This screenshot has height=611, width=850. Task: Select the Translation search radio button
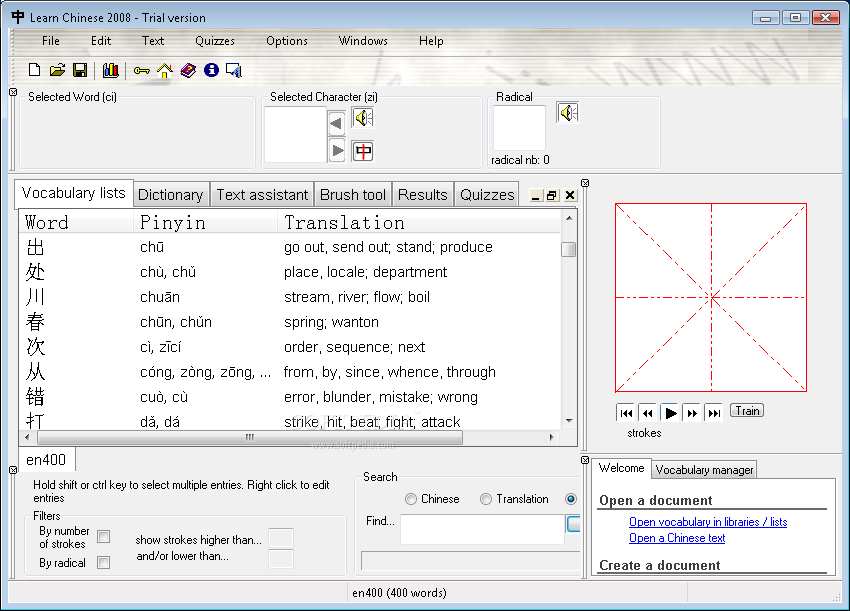coord(486,499)
